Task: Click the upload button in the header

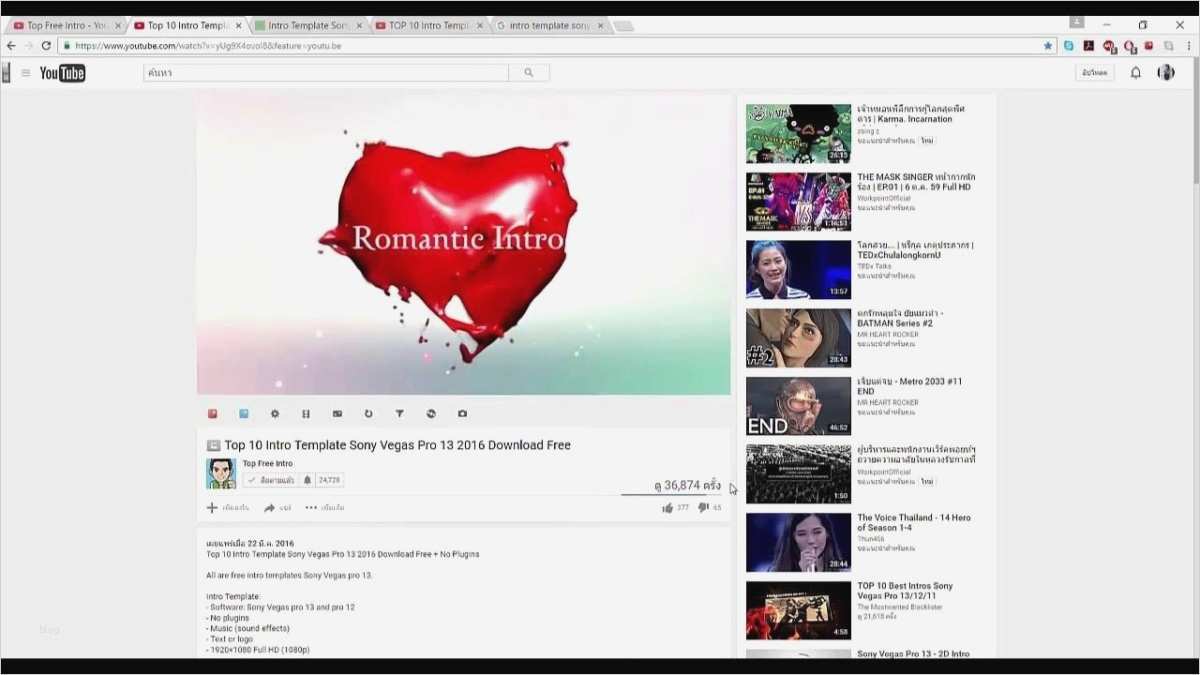Action: [1094, 73]
